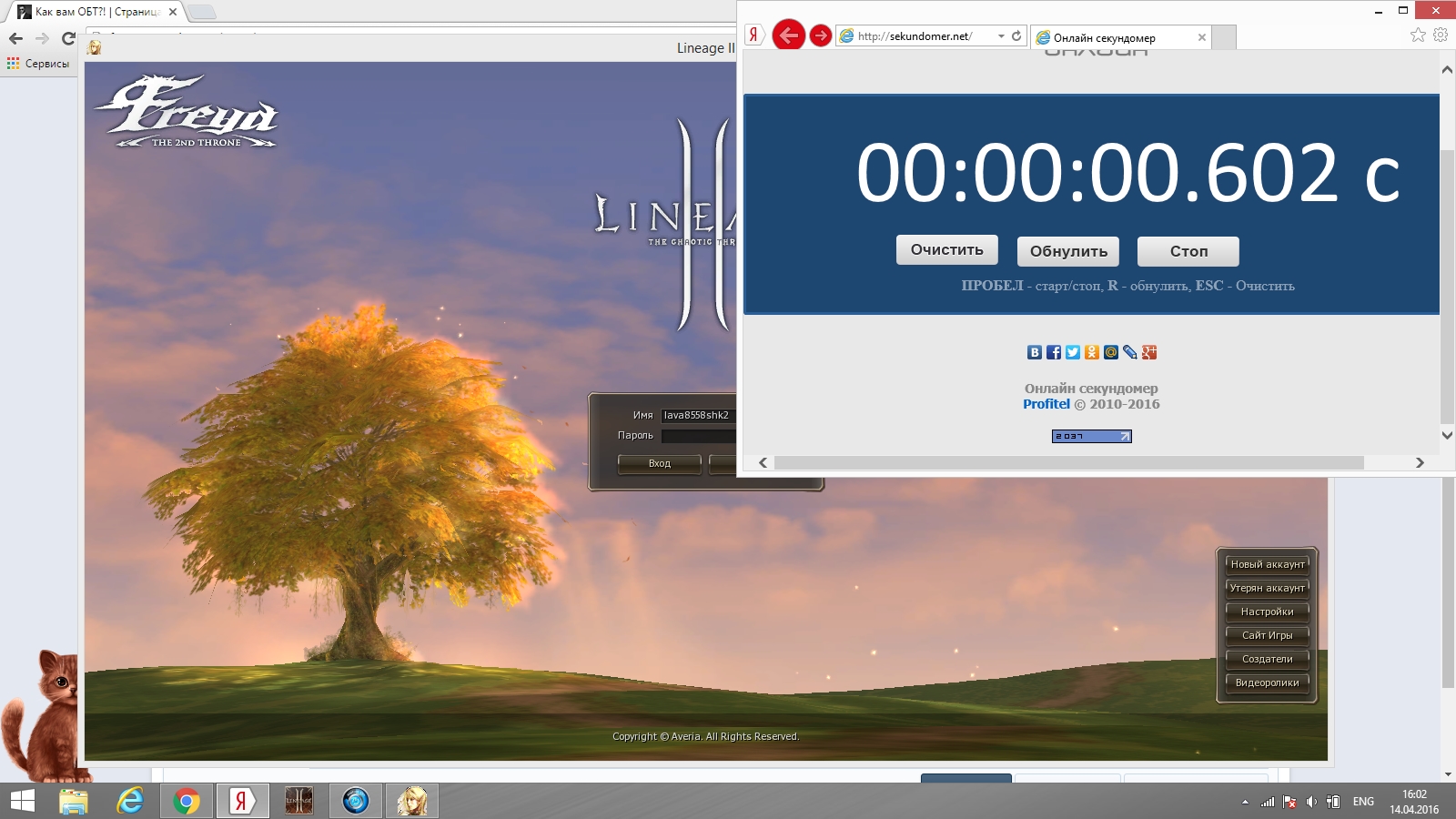Click the Стоп button on the stopwatch
The height and width of the screenshot is (819, 1456).
(x=1188, y=251)
